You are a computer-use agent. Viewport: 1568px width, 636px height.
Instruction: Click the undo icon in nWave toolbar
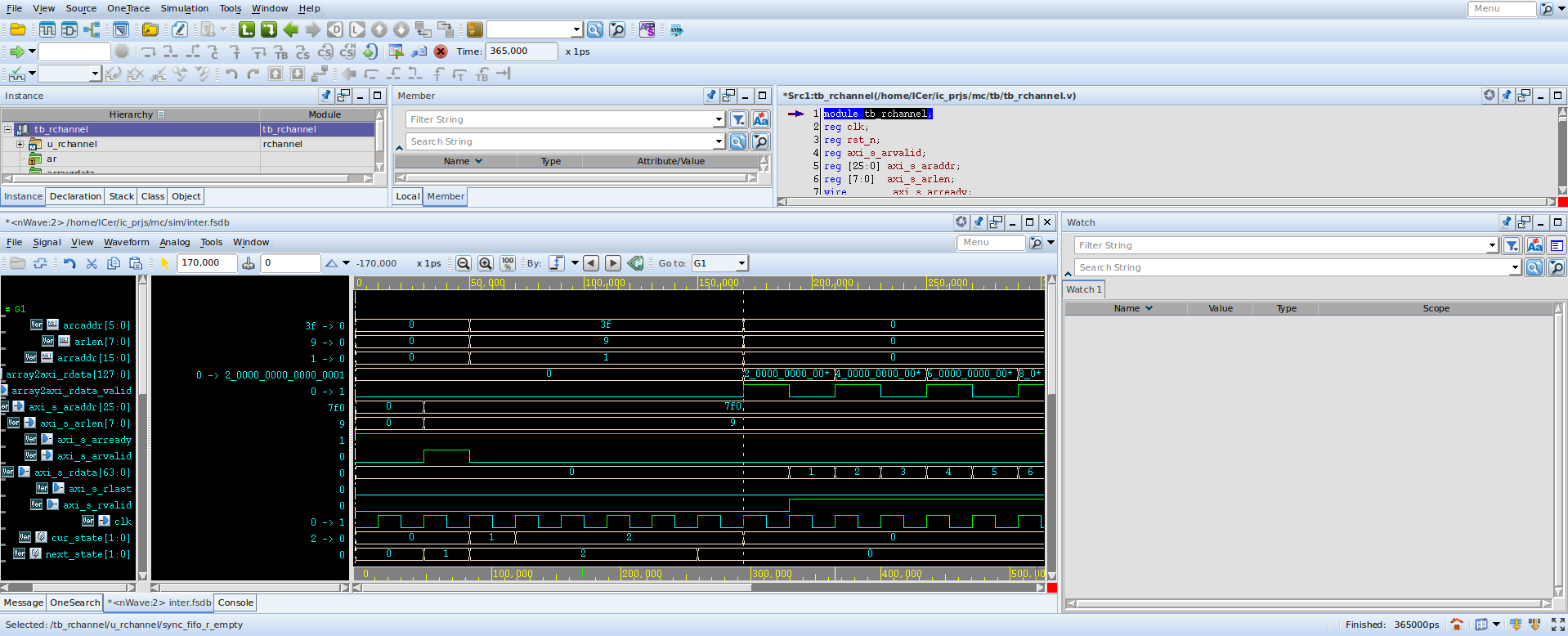pos(69,263)
